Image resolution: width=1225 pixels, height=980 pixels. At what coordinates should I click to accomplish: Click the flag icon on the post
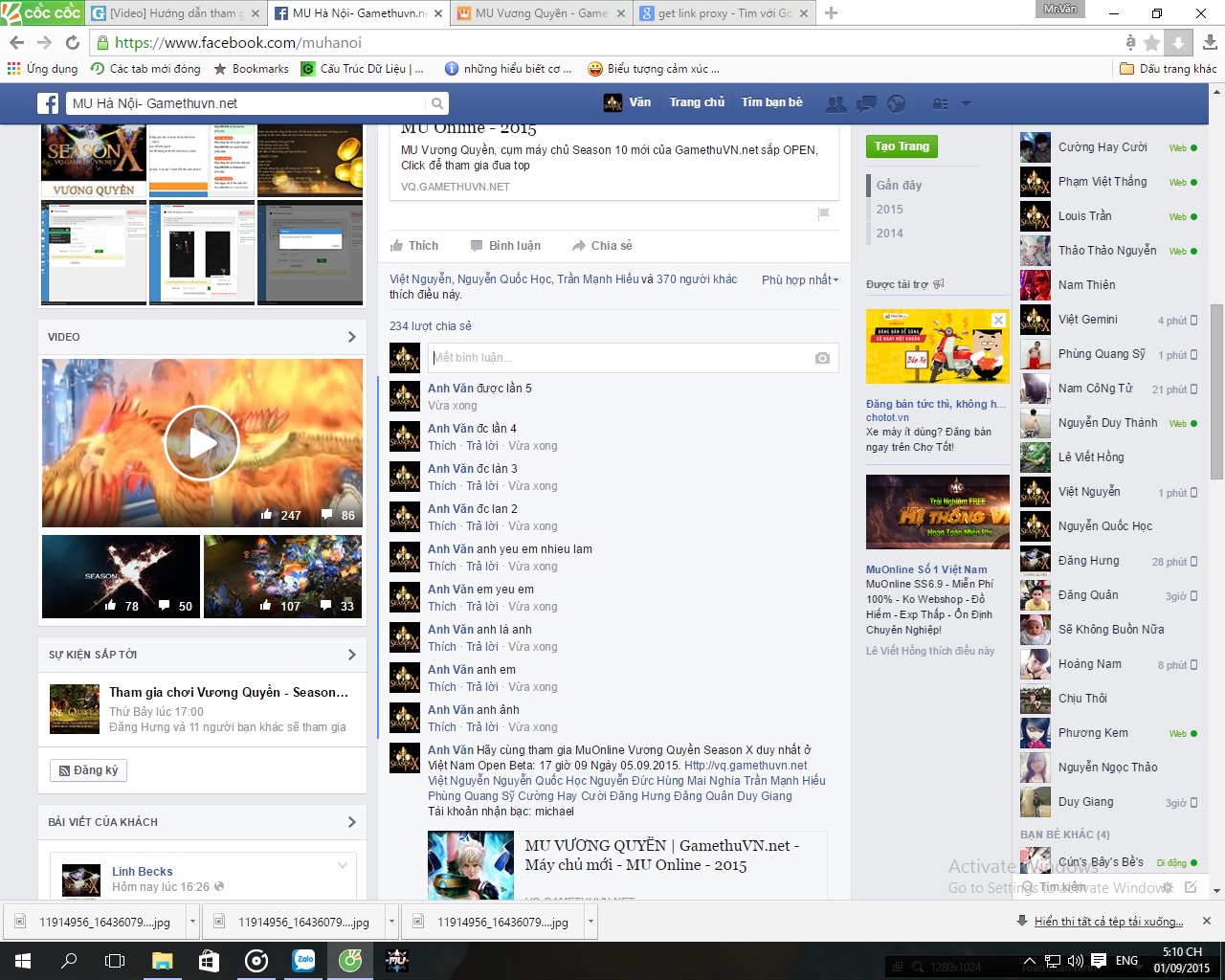pyautogui.click(x=823, y=214)
